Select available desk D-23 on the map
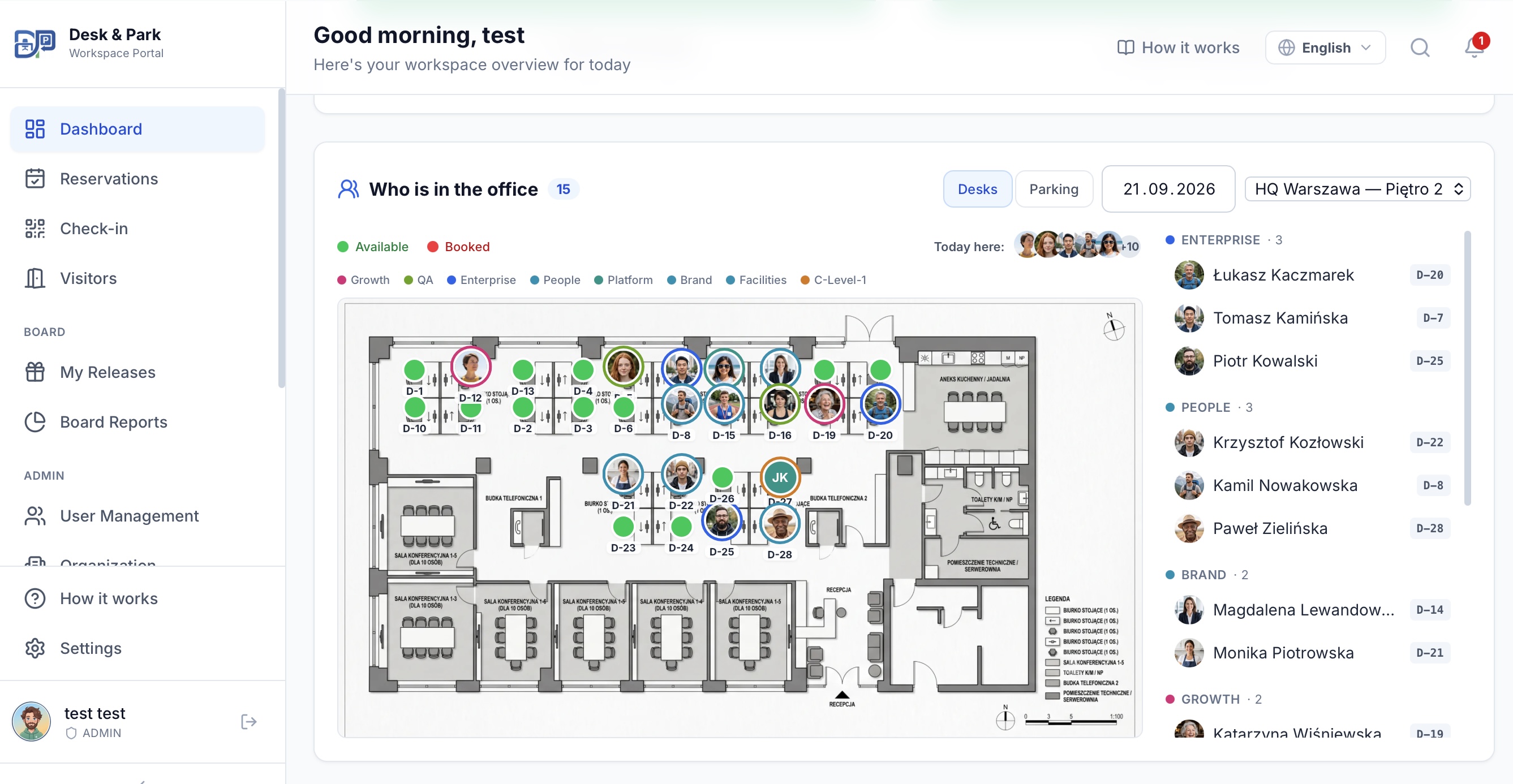Viewport: 1513px width, 784px height. coord(623,527)
